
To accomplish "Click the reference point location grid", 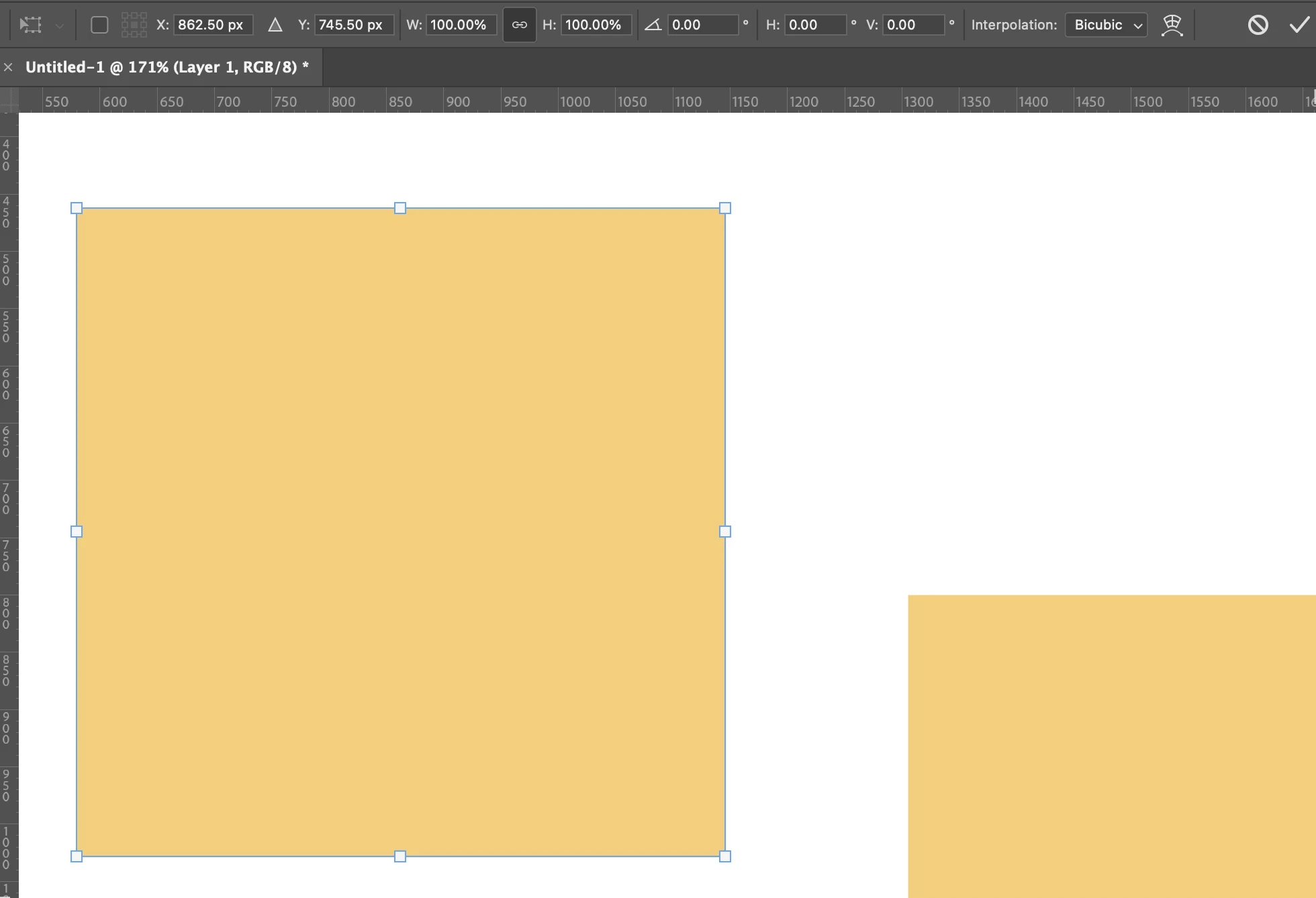I will pos(134,25).
